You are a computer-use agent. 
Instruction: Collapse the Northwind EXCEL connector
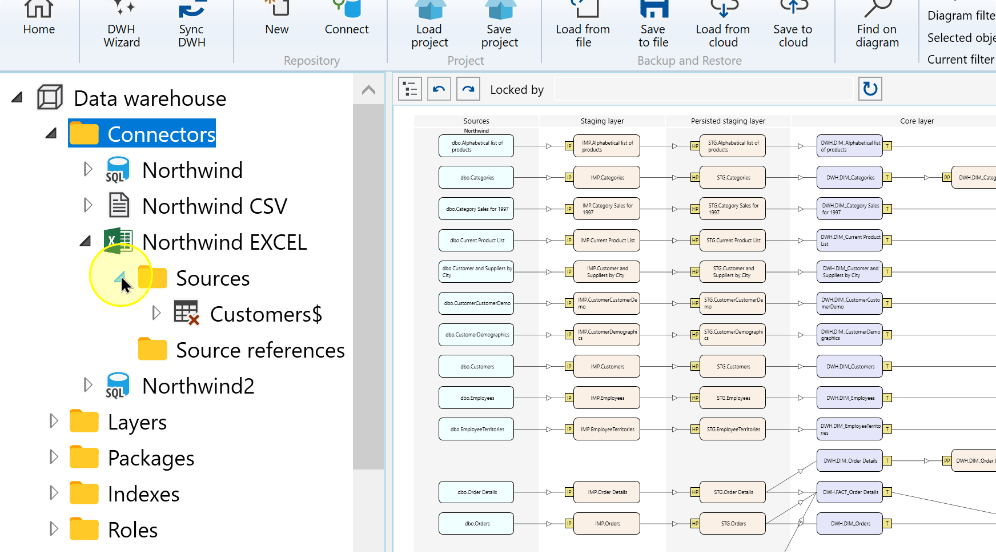(86, 241)
